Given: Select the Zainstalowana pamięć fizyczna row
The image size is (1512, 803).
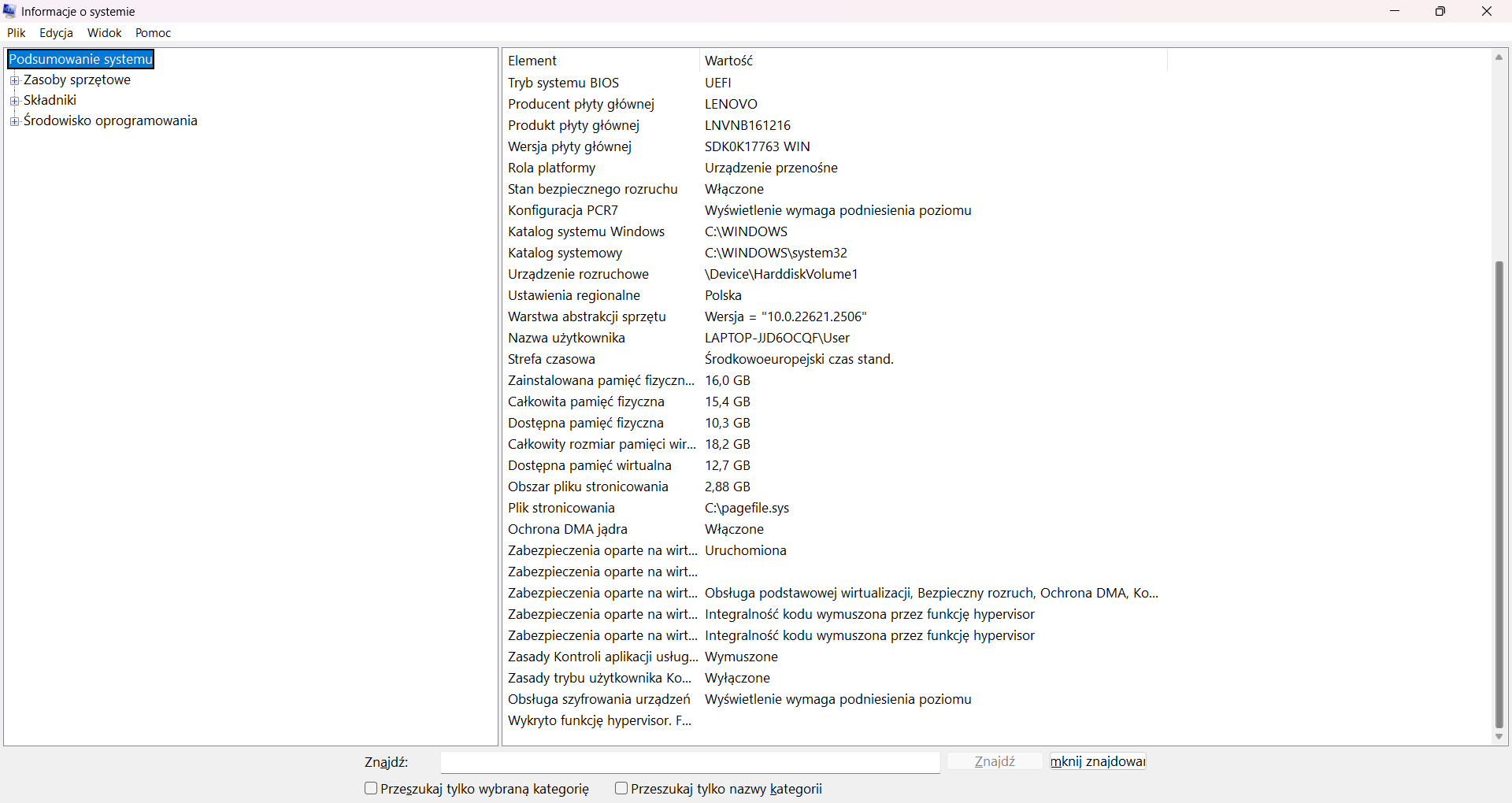Looking at the screenshot, I should (835, 380).
